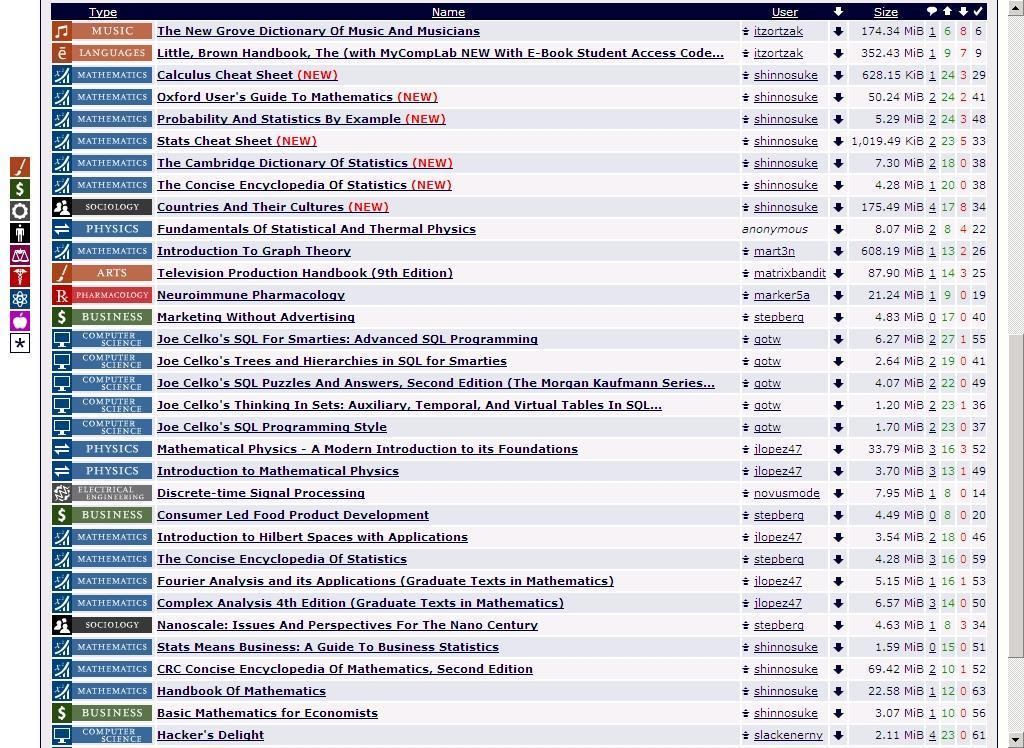Click the Pharmacology category badge

[102, 295]
